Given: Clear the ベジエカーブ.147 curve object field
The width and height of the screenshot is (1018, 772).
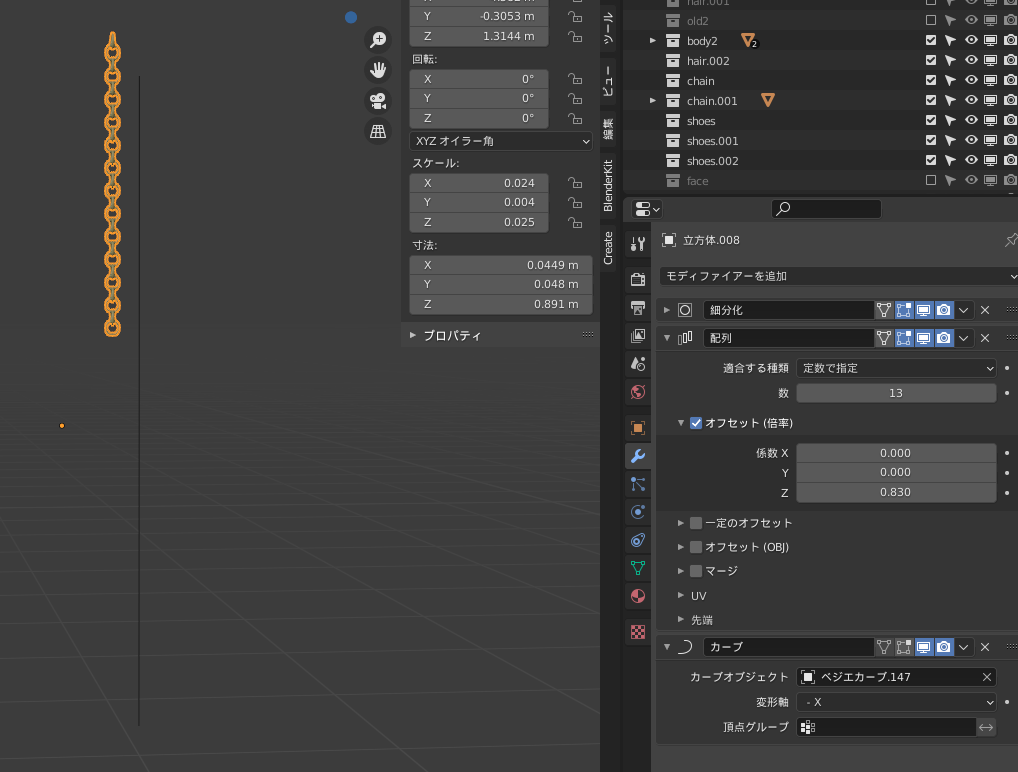Looking at the screenshot, I should (987, 677).
